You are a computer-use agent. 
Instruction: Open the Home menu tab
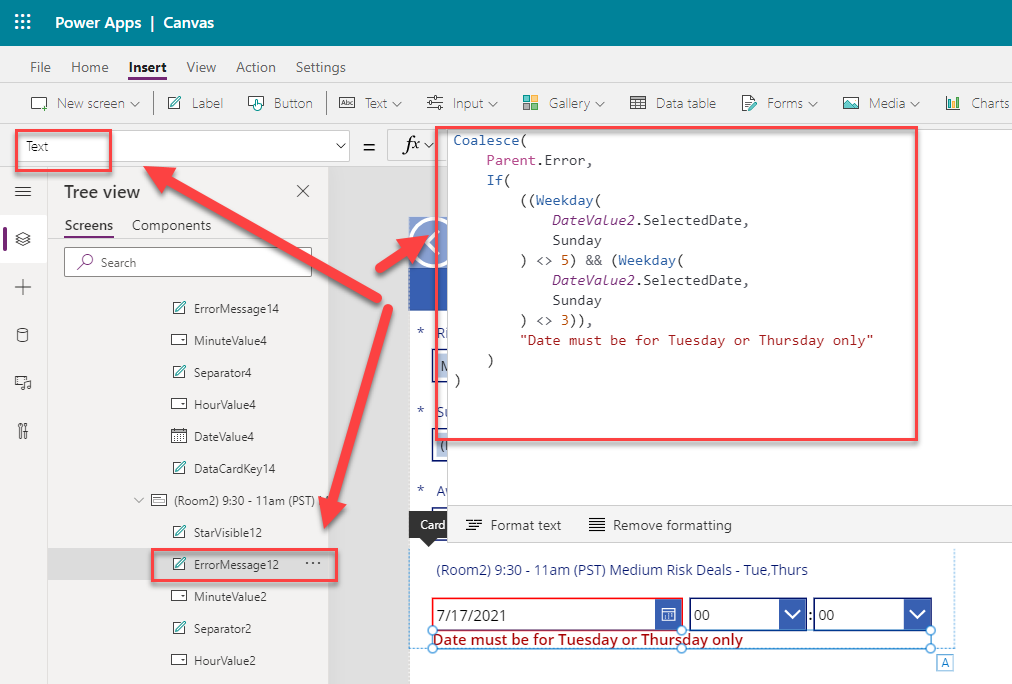(90, 67)
